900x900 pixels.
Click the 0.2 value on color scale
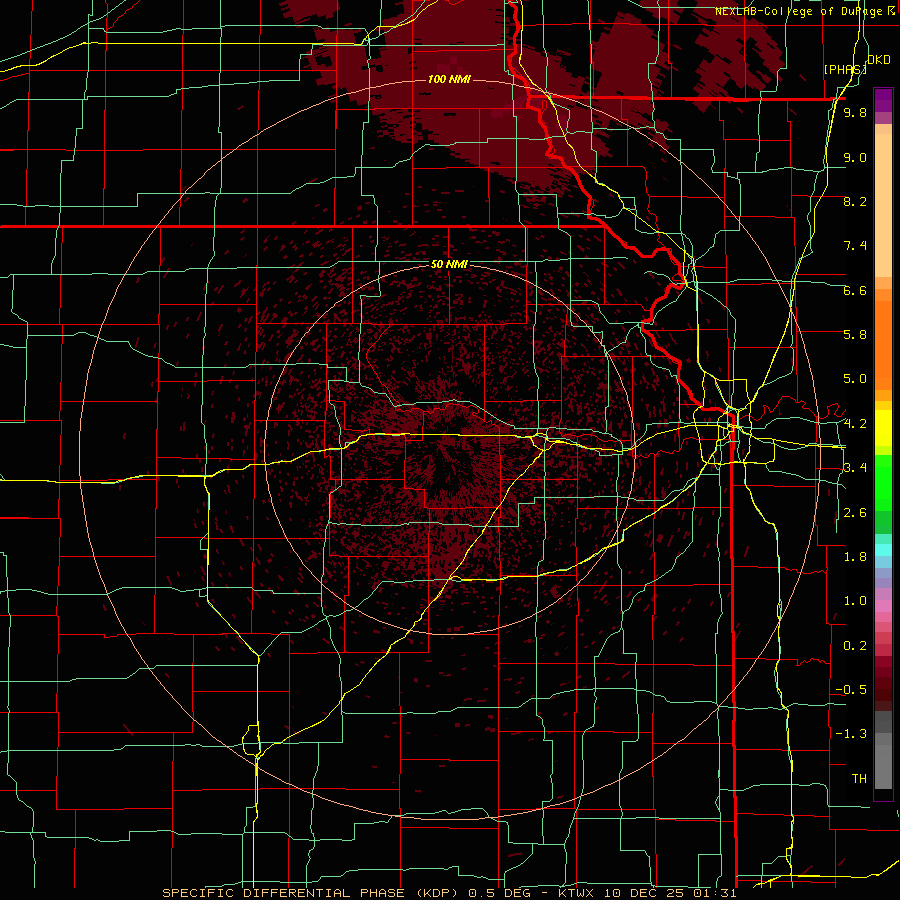(855, 646)
